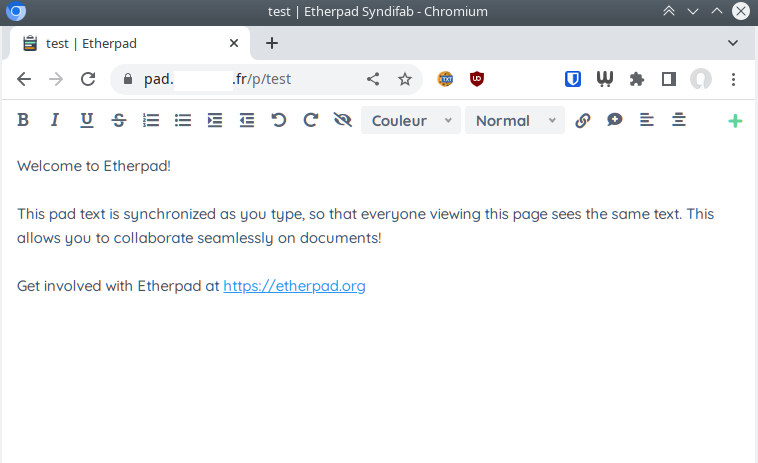Expand toolbar with green plus icon
758x463 pixels.
pyautogui.click(x=735, y=121)
